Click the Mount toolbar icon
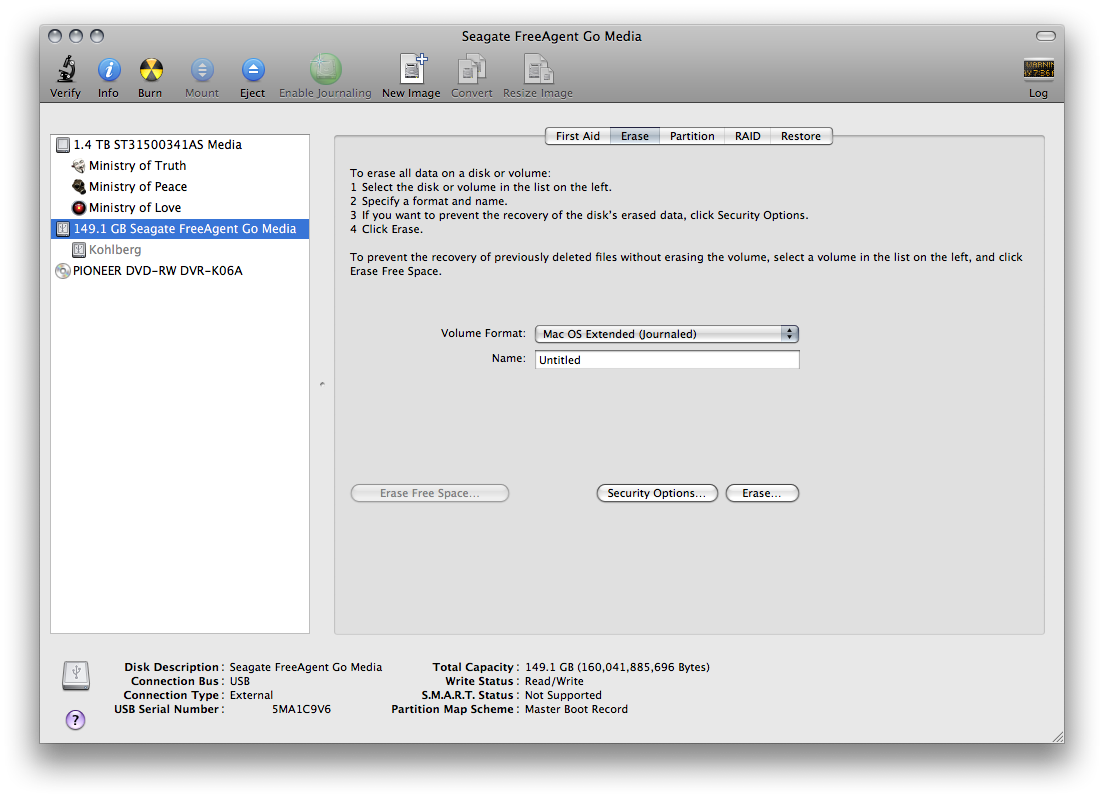 (202, 69)
